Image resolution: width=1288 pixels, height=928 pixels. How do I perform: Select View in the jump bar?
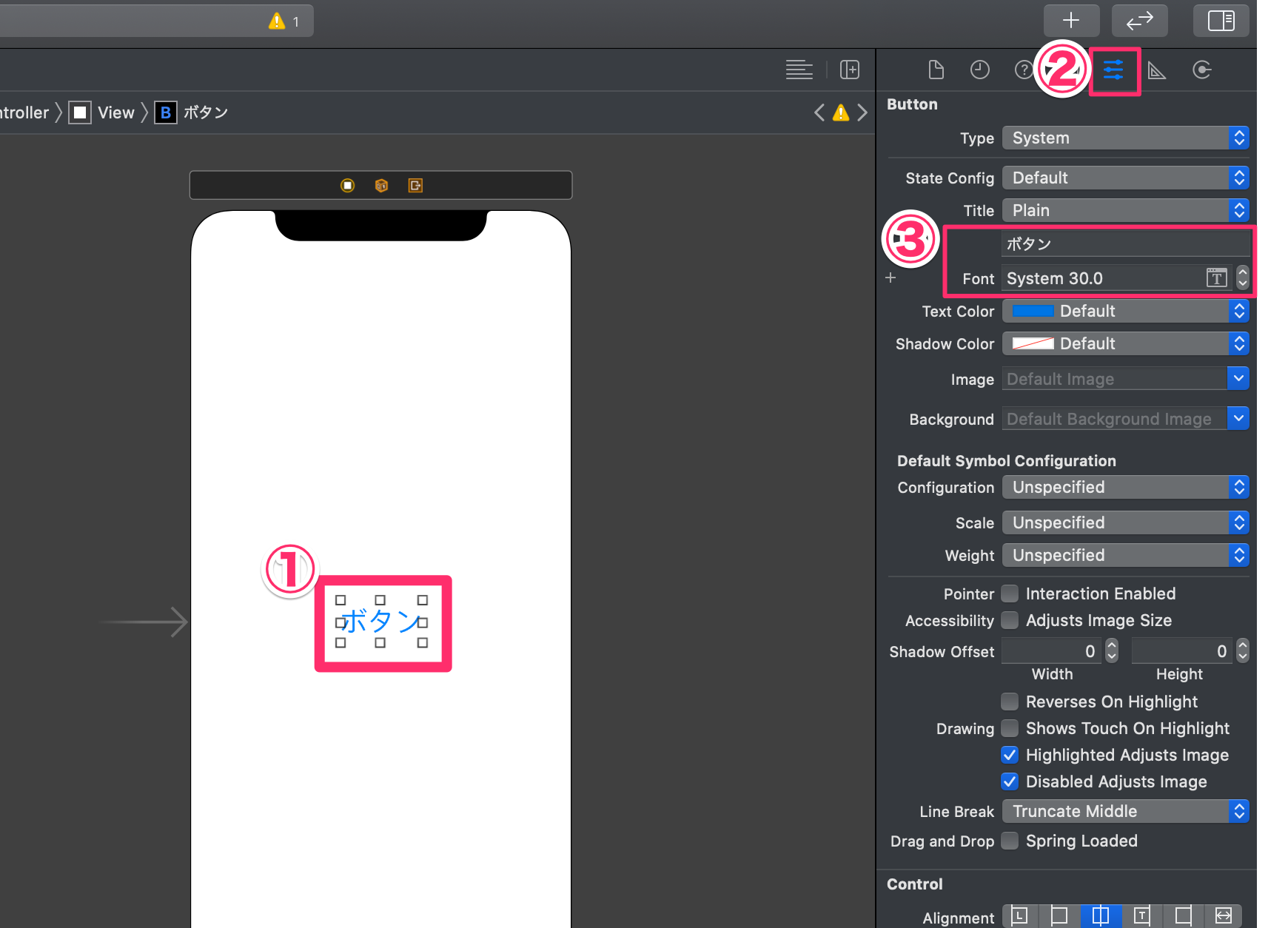tap(115, 112)
